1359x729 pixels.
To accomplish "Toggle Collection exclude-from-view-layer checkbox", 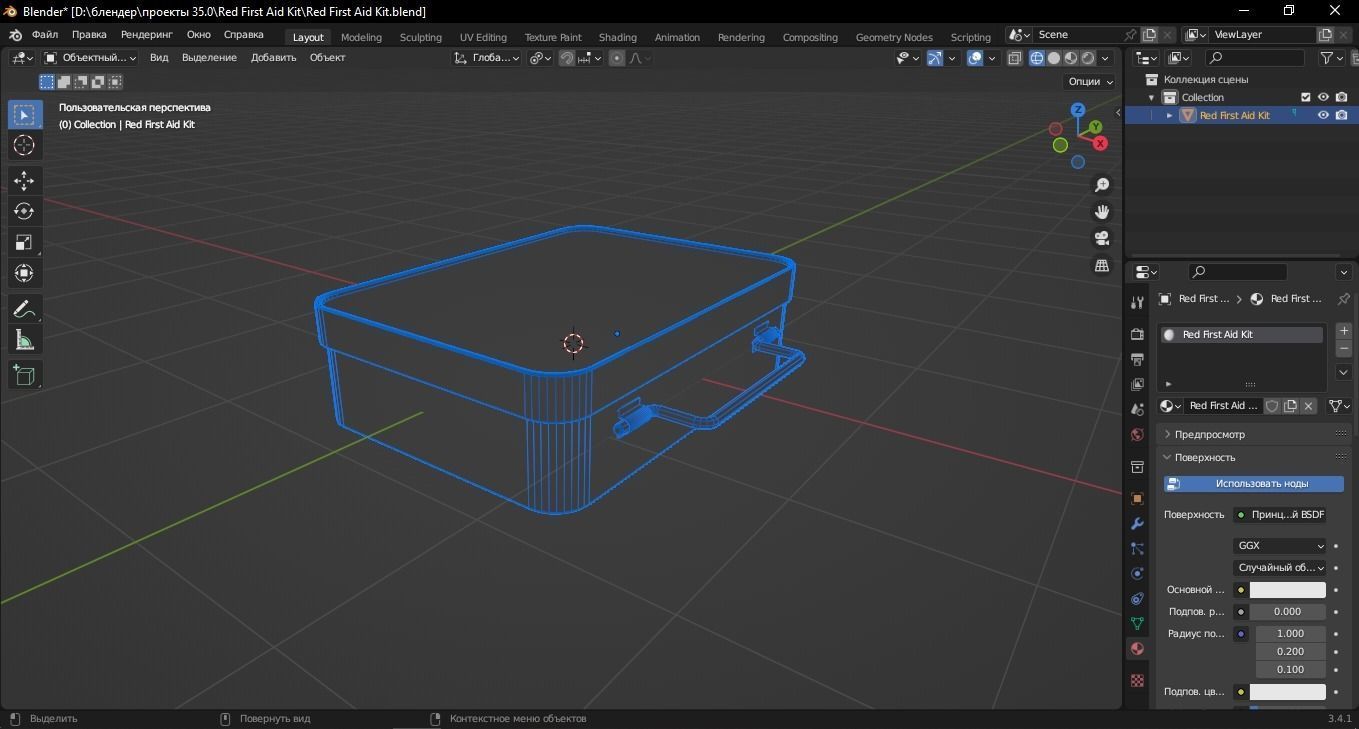I will point(1305,97).
